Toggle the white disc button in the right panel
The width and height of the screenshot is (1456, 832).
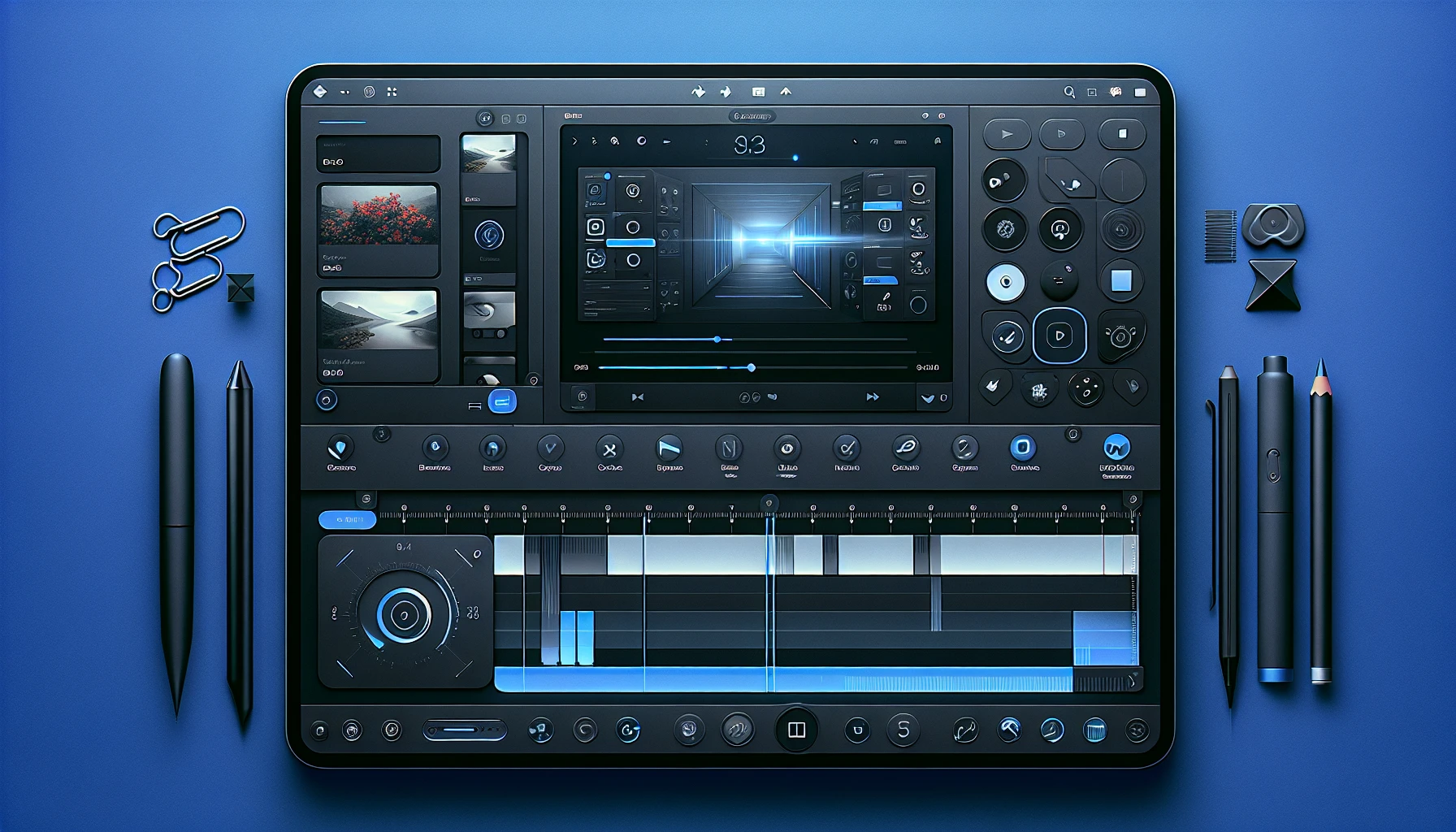[x=1006, y=282]
